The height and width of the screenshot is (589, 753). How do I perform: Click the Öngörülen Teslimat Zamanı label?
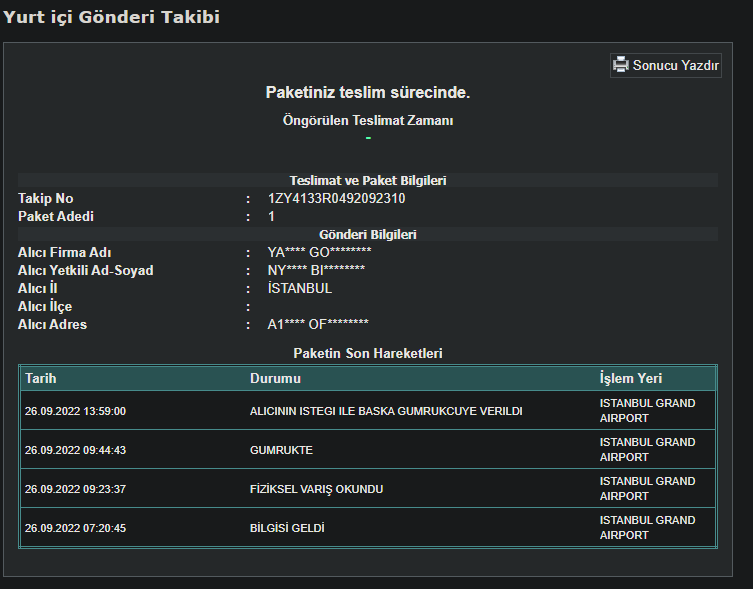368,120
